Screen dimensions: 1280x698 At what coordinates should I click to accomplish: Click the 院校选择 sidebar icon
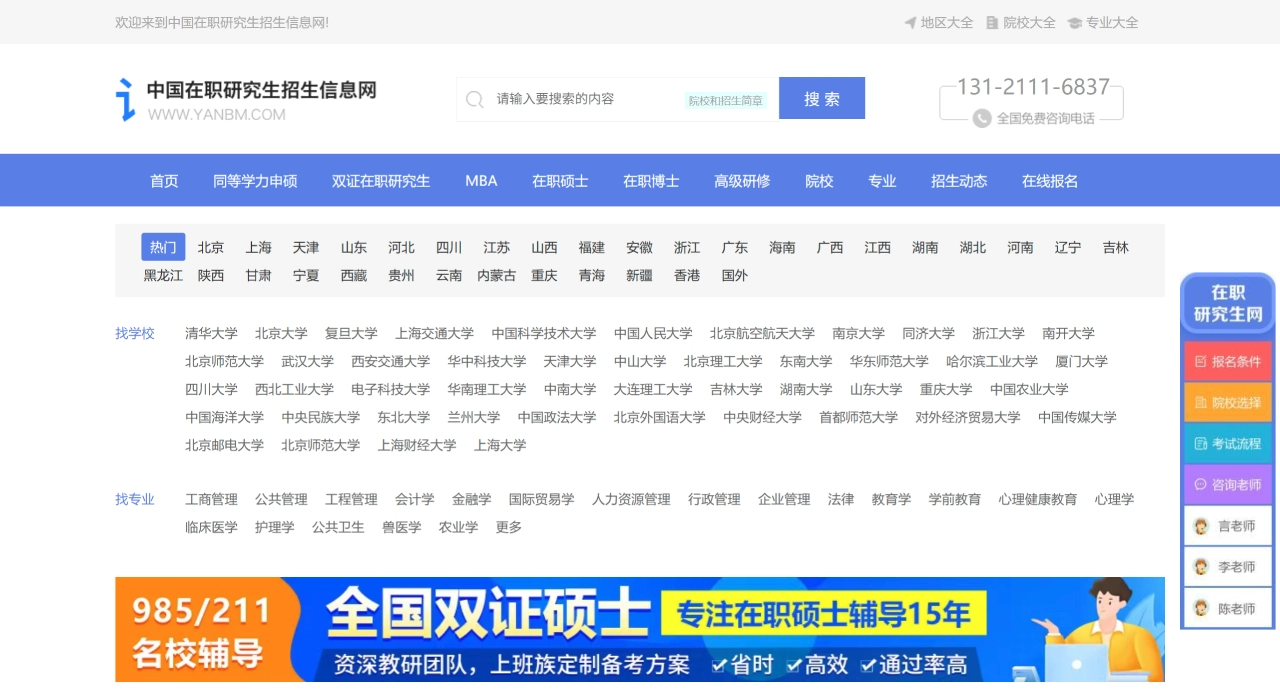(x=1201, y=402)
